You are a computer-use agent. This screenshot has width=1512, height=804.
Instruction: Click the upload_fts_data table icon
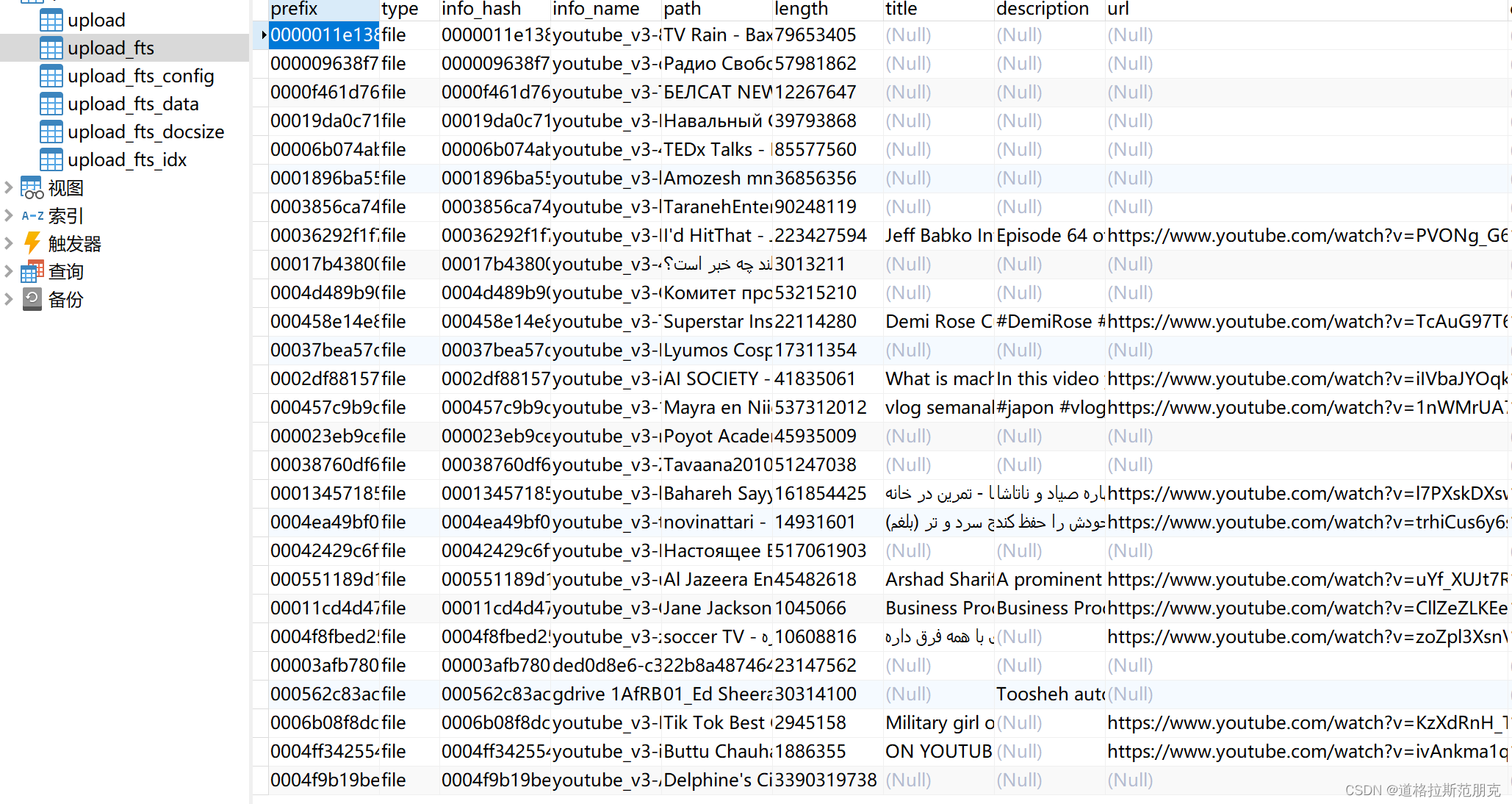51,104
